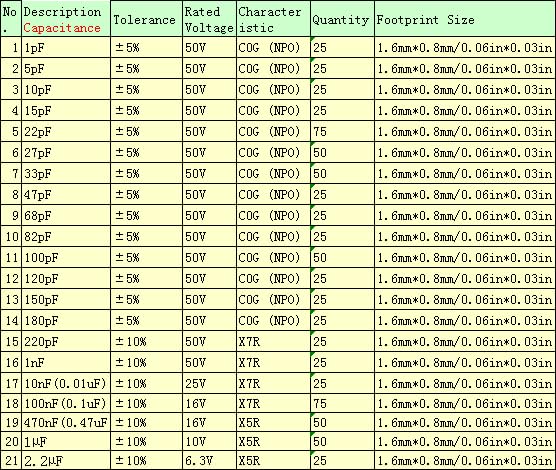Image resolution: width=556 pixels, height=470 pixels.
Task: Click the Quantity column header
Action: (342, 19)
